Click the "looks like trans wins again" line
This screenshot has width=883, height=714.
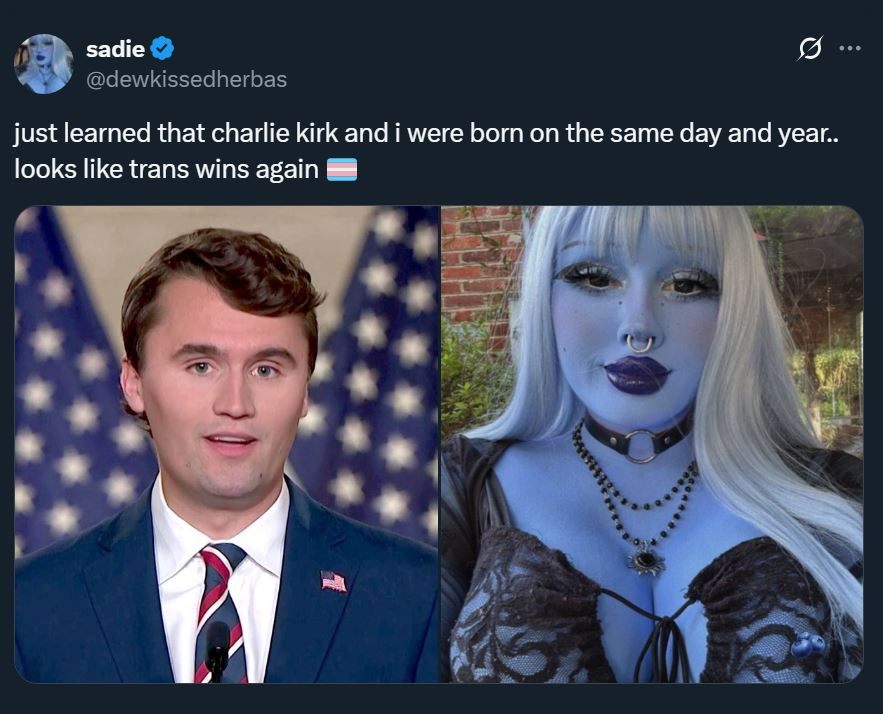[166, 169]
